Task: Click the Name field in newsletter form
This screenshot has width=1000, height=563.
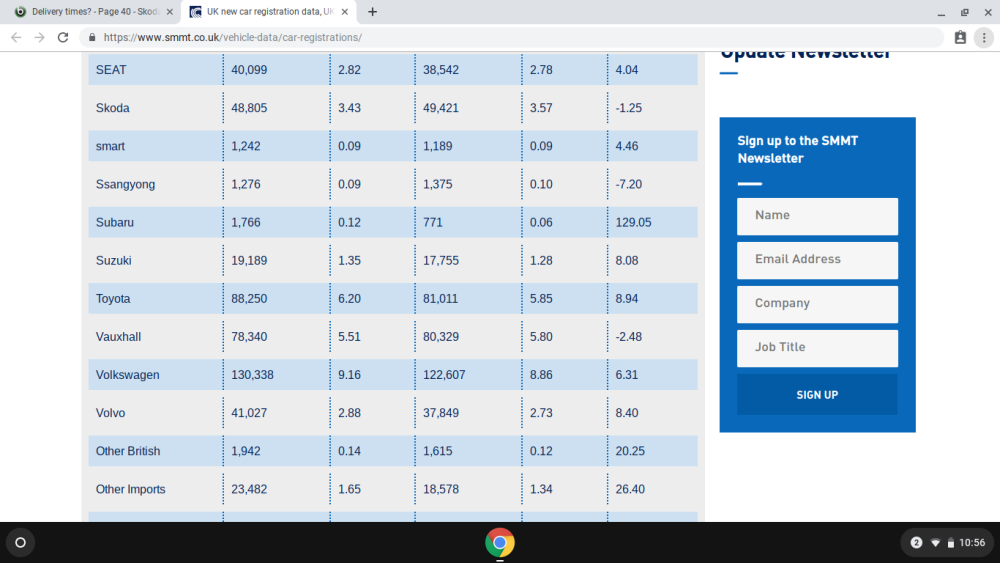Action: [818, 216]
